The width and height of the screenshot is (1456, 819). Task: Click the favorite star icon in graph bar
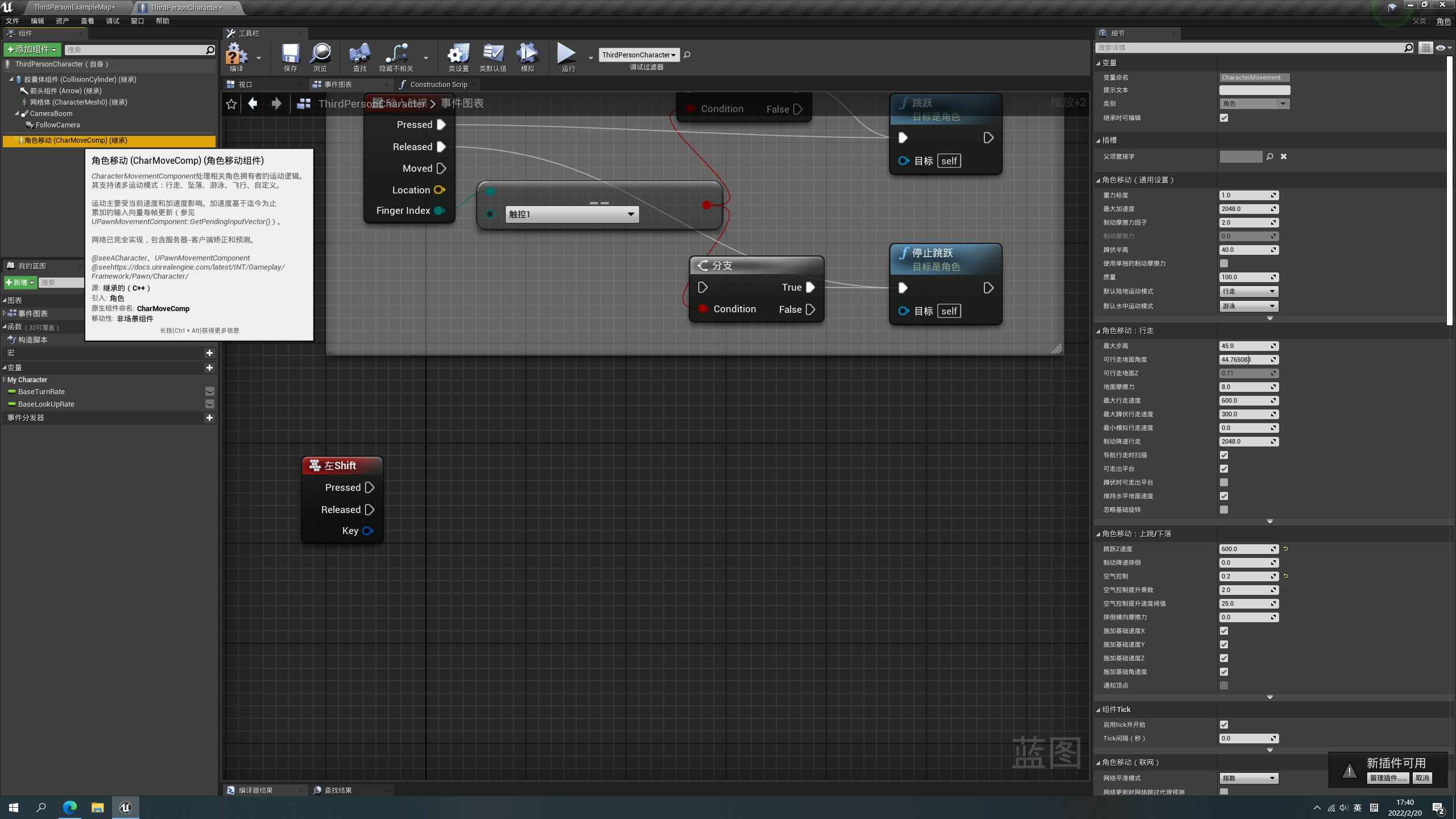coord(231,104)
